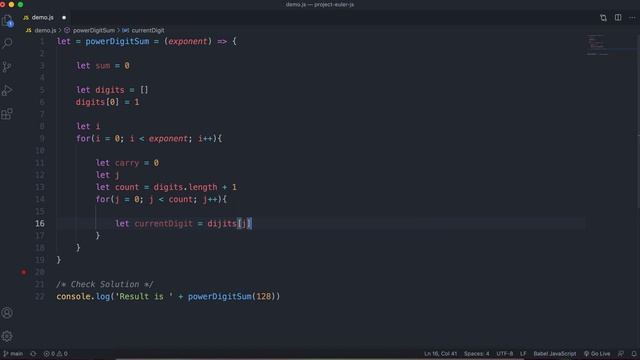Image resolution: width=640 pixels, height=360 pixels.
Task: Open the Run and Debug view
Action: [7, 90]
